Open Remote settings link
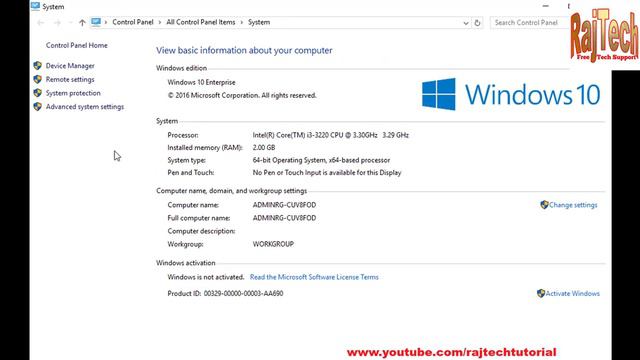The height and width of the screenshot is (360, 640). 70,79
